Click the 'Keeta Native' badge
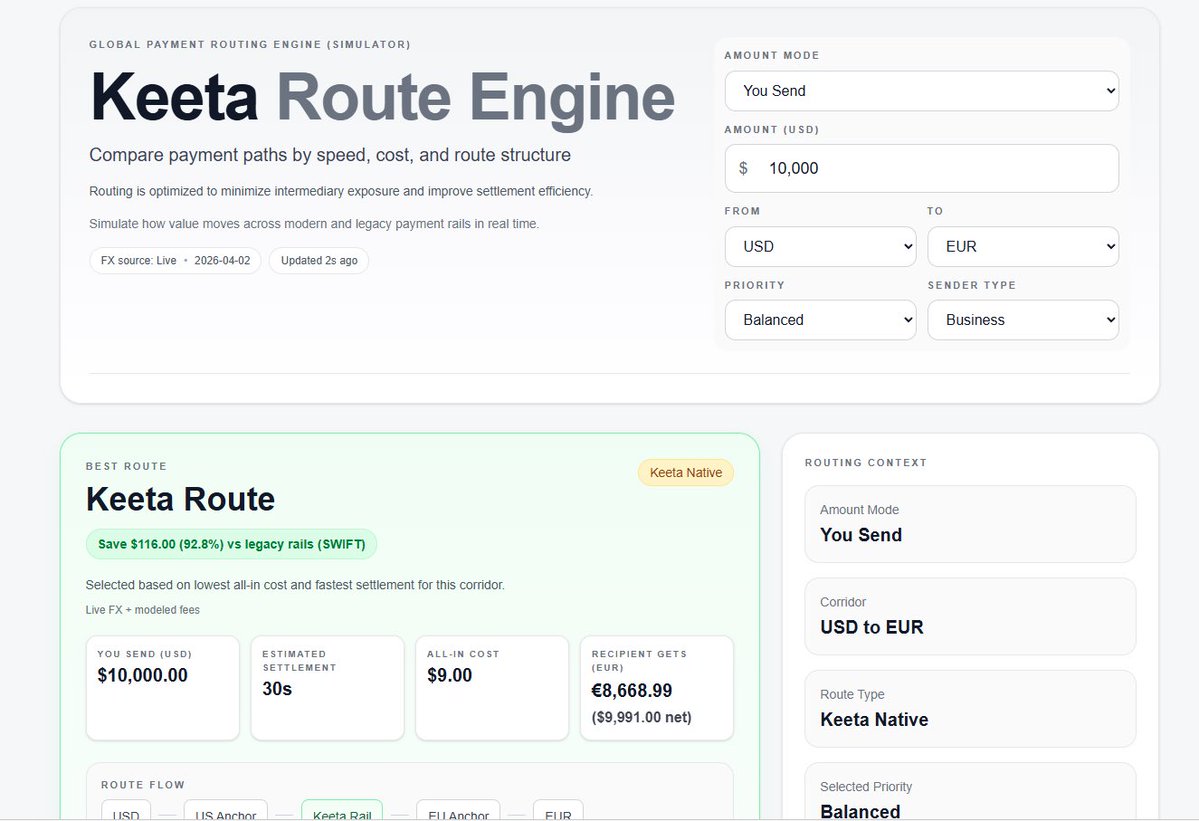This screenshot has height=821, width=1199. (686, 472)
